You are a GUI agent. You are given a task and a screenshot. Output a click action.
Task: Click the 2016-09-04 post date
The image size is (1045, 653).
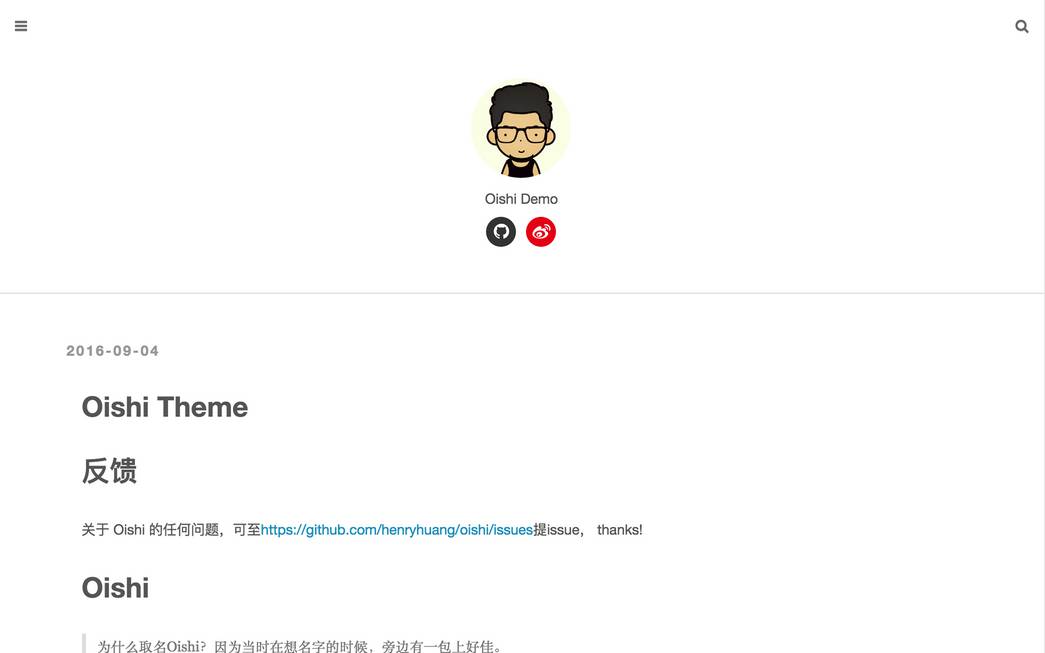tap(113, 351)
